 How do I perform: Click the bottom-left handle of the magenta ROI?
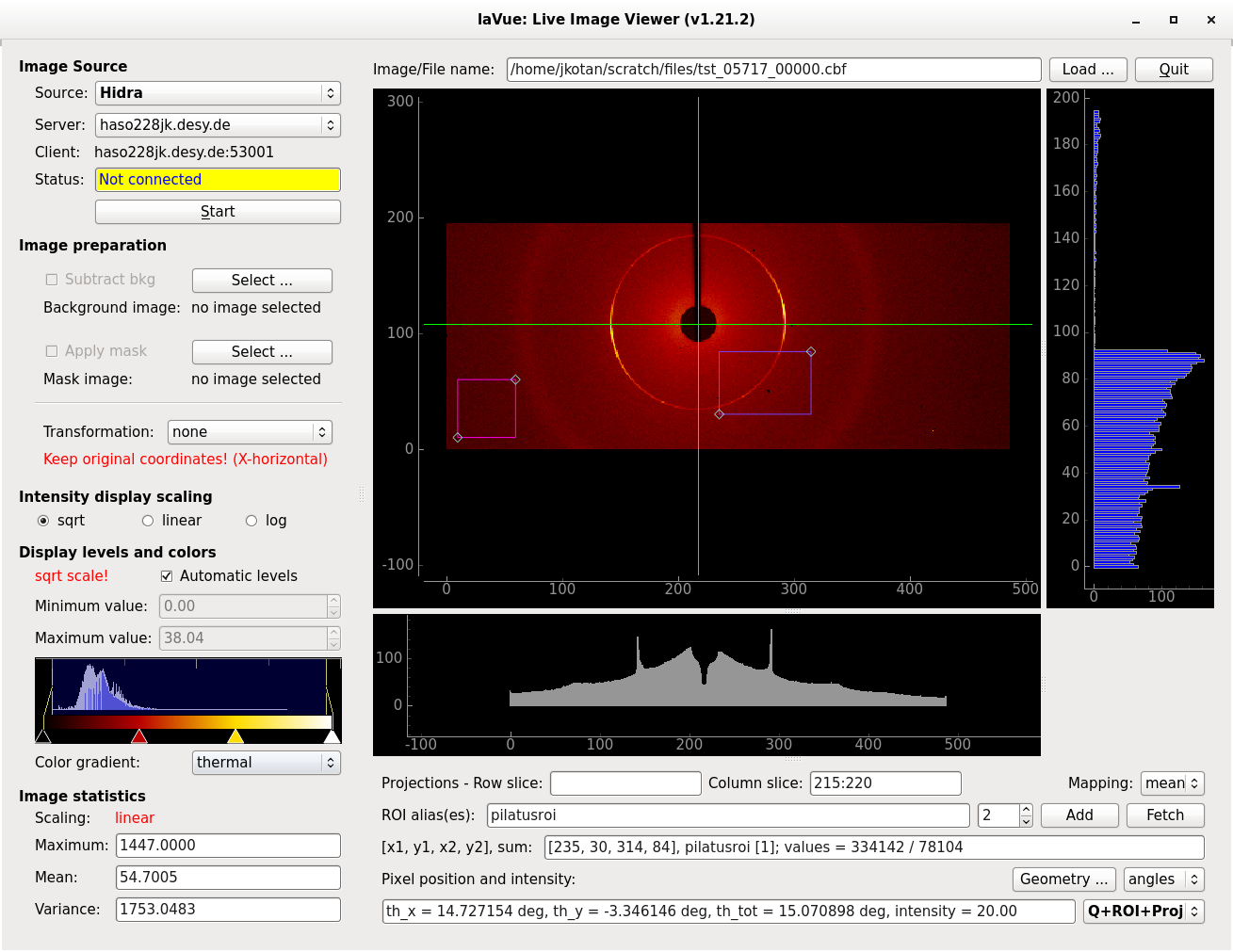(x=458, y=438)
